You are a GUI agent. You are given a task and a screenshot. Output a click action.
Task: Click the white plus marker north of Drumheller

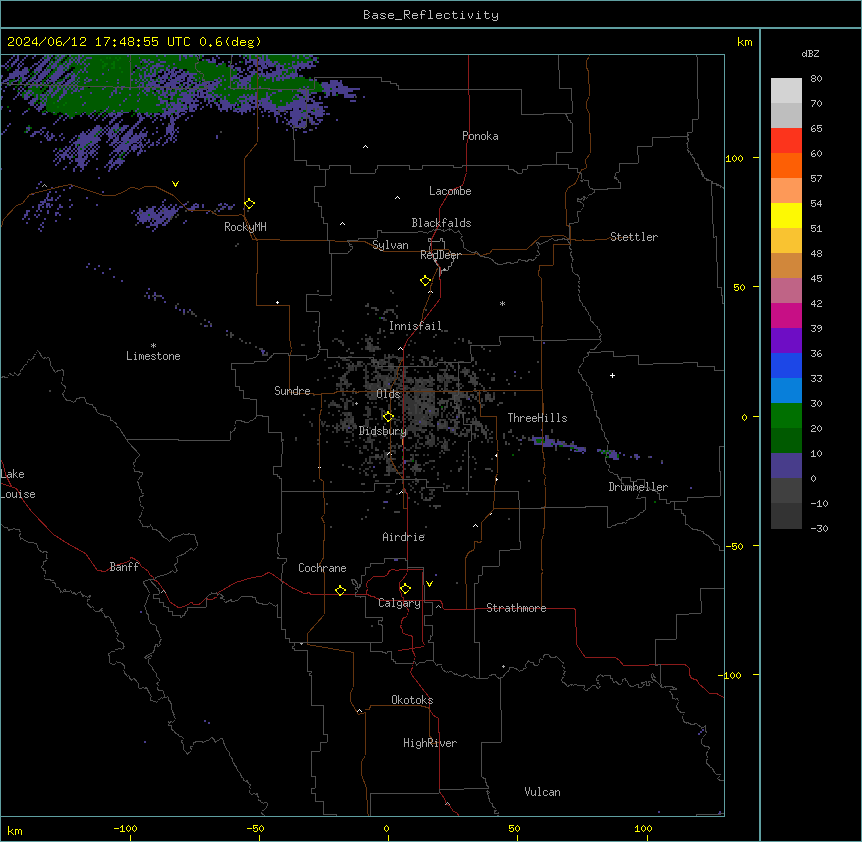point(612,375)
